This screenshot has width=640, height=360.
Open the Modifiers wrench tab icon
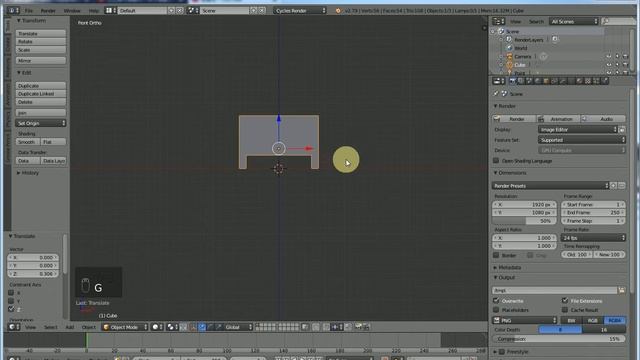[562, 81]
